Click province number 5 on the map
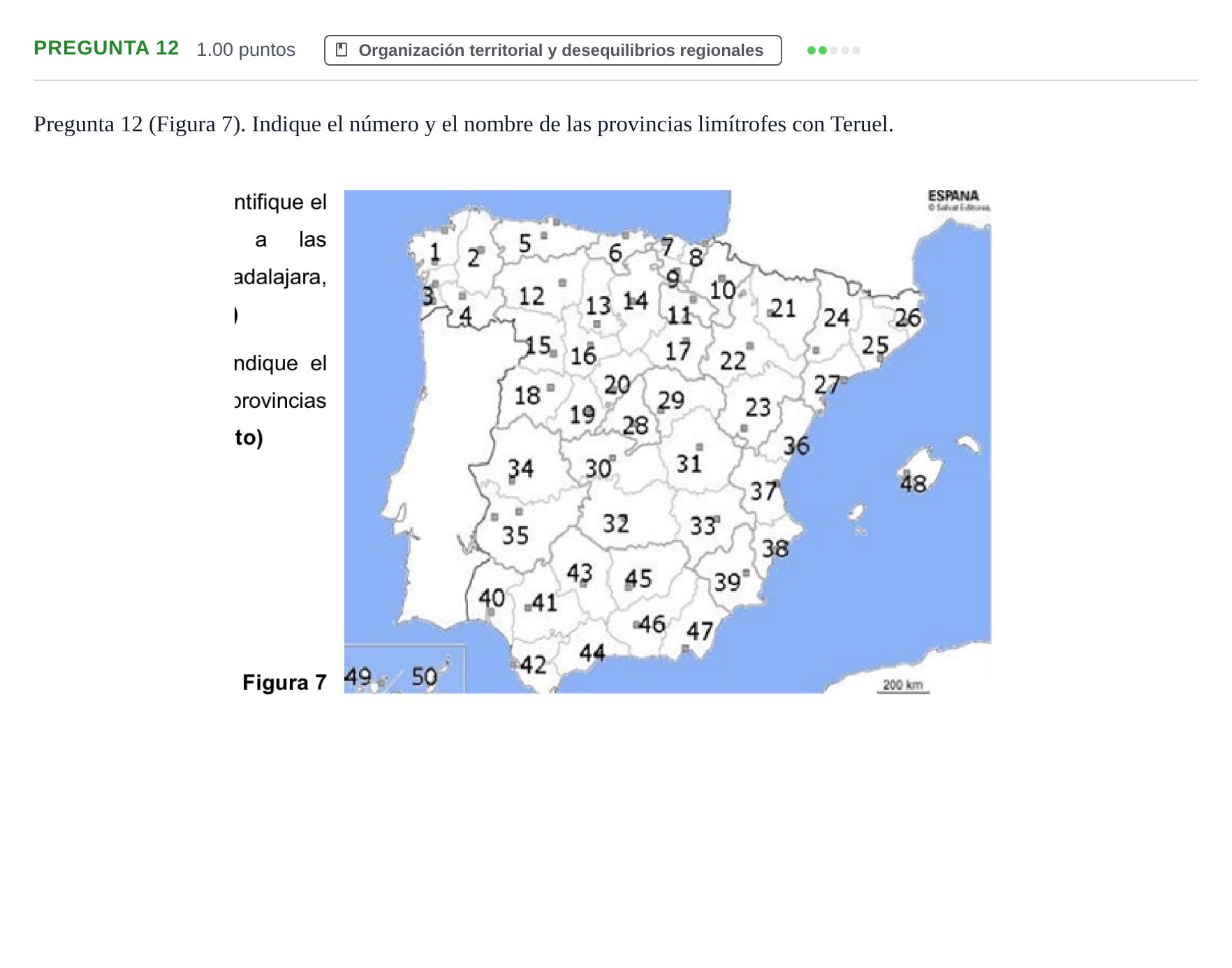The height and width of the screenshot is (968, 1232). coord(525,243)
